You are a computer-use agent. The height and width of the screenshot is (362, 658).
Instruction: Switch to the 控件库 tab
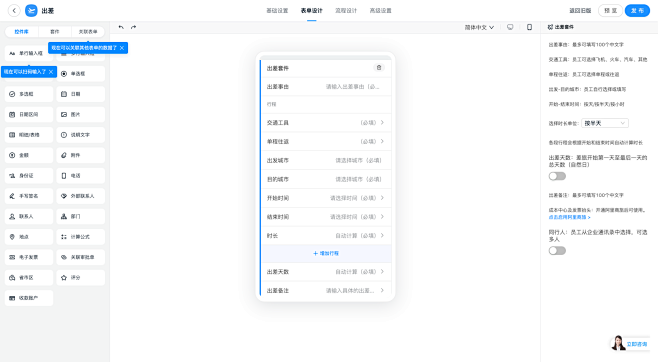click(21, 31)
